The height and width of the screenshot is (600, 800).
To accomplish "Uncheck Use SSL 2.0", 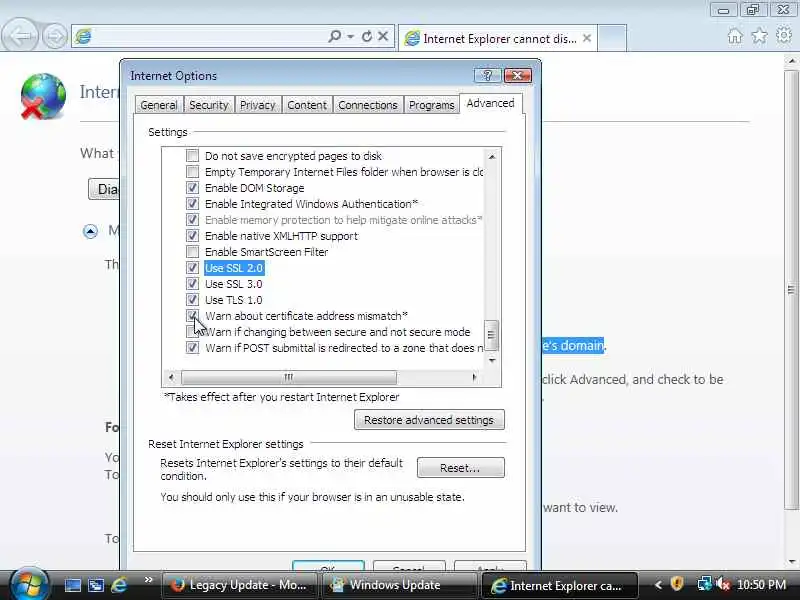I will pyautogui.click(x=192, y=267).
